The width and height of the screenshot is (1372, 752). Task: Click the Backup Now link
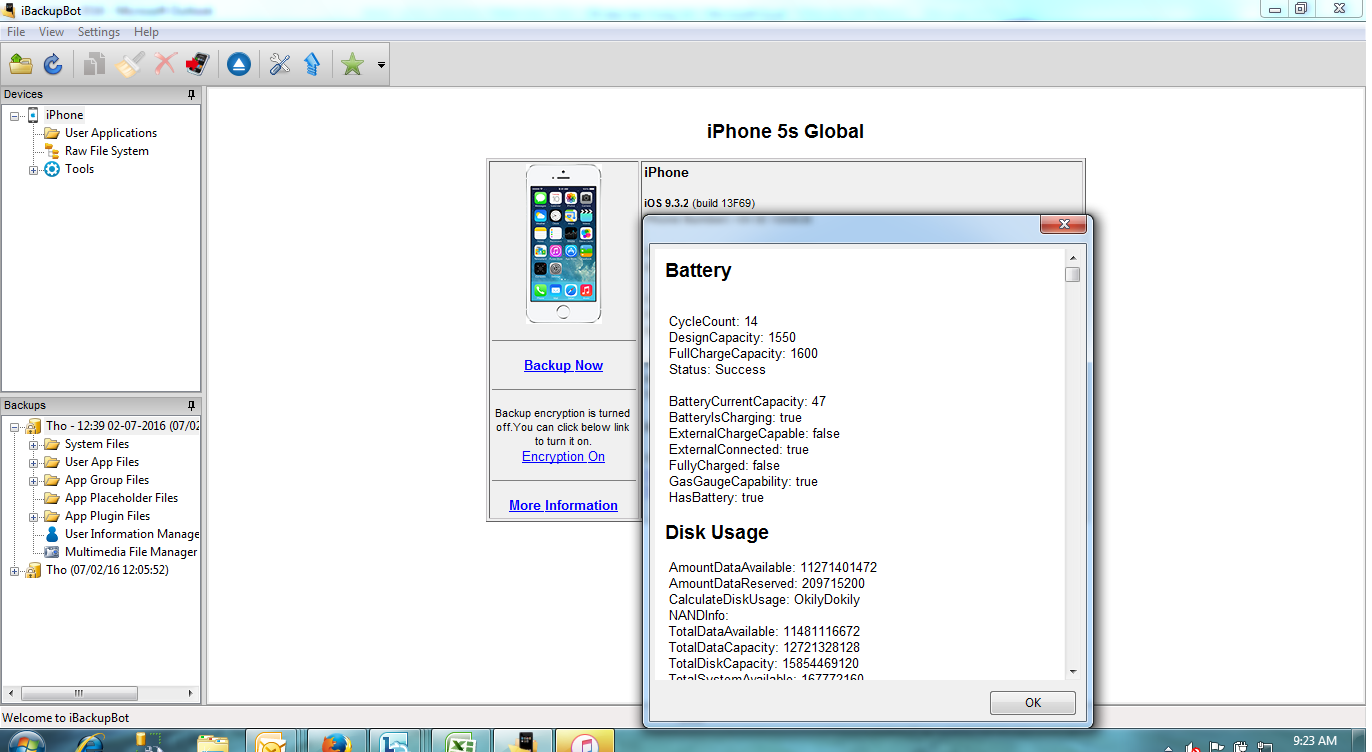564,365
